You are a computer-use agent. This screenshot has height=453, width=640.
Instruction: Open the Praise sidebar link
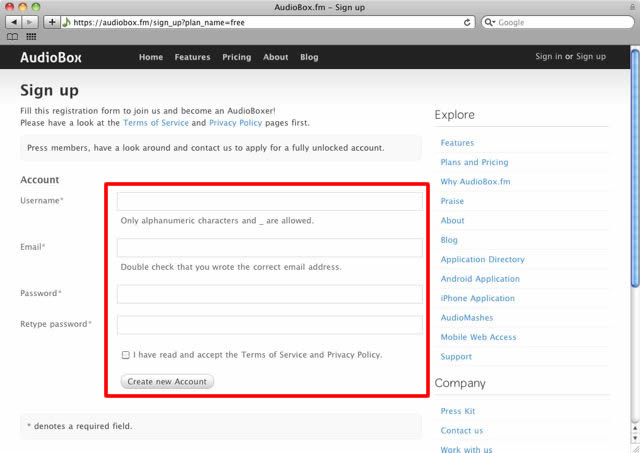click(x=452, y=201)
